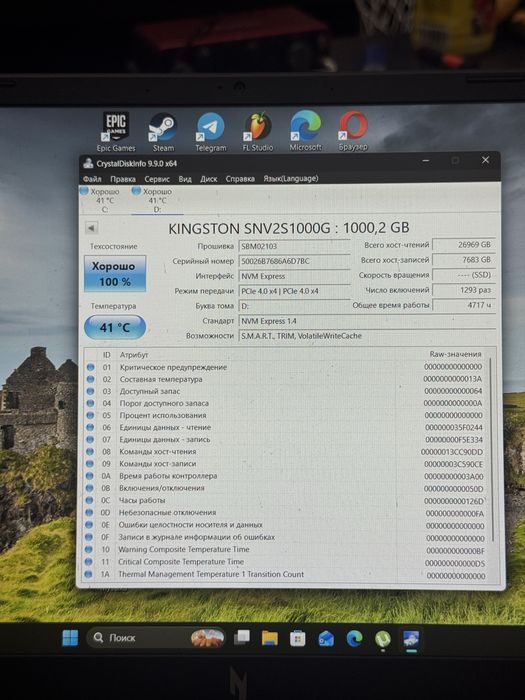Click the Windows Start button

pyautogui.click(x=70, y=638)
